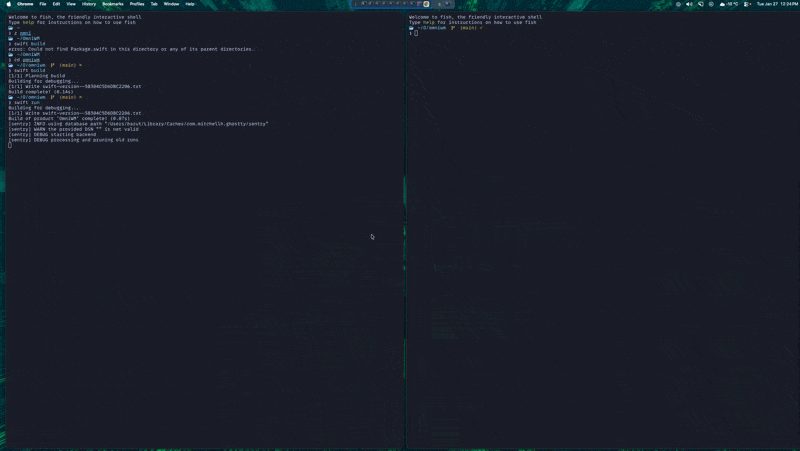Screen dimensions: 800x451
Task: Open the Window menu
Action: click(171, 4)
